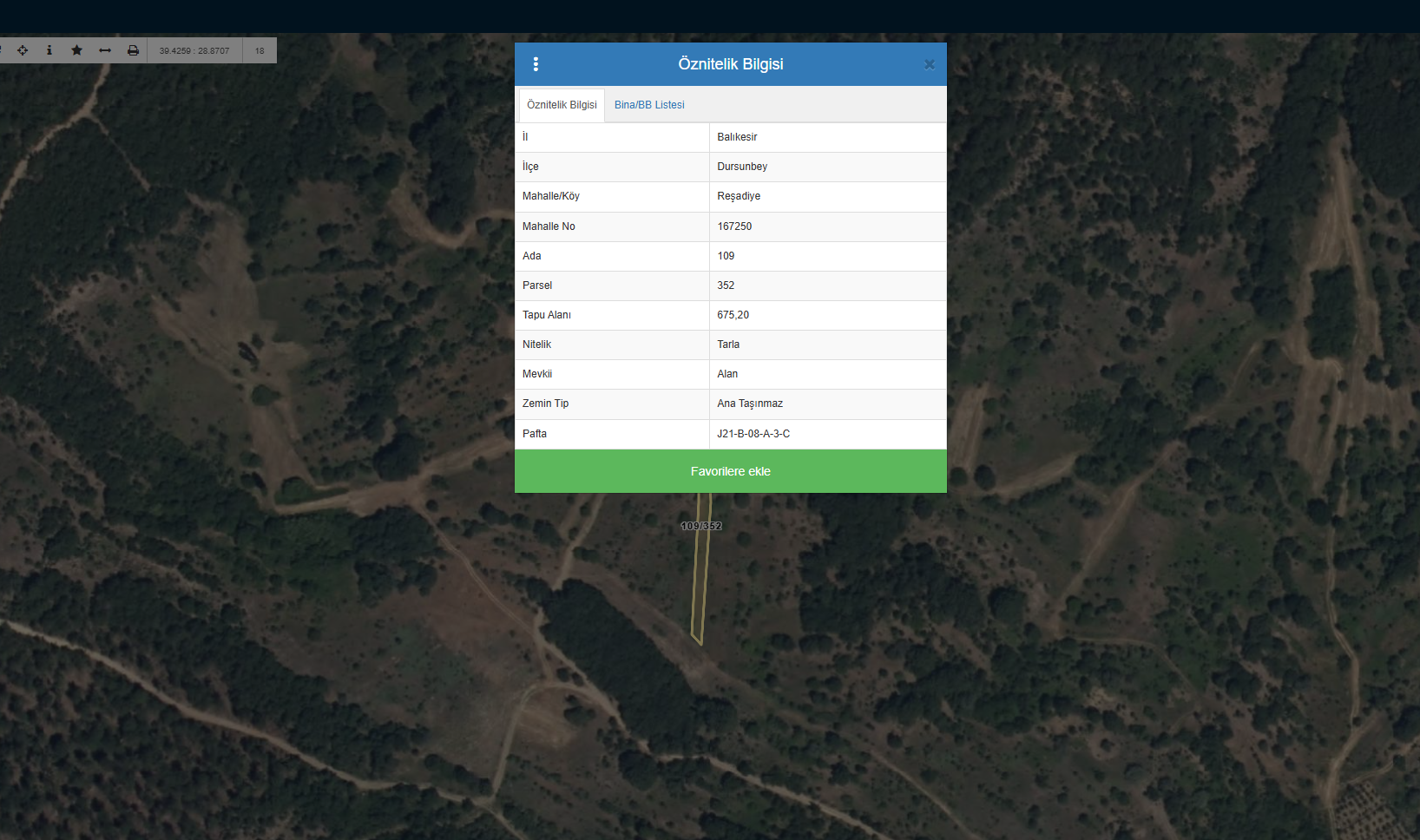The width and height of the screenshot is (1420, 840).
Task: Click the Dursunbey district value
Action: 742,167
